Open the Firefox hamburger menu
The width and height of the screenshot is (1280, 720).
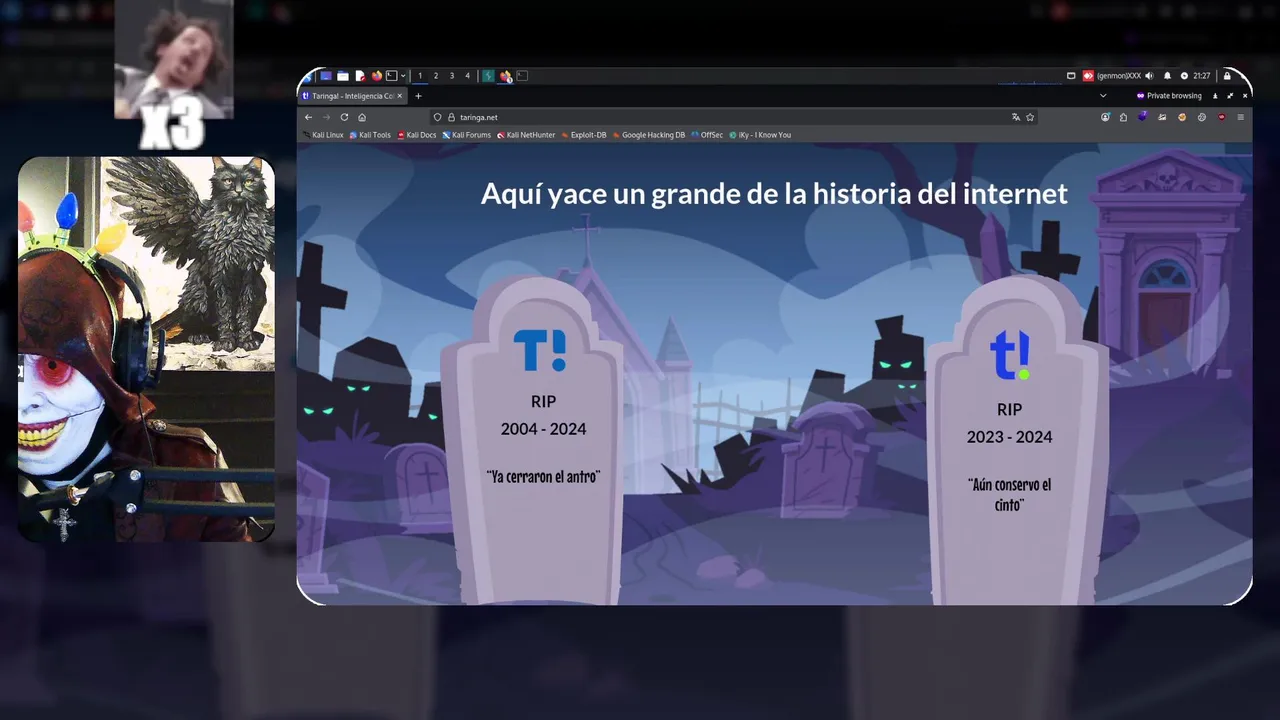[1241, 117]
